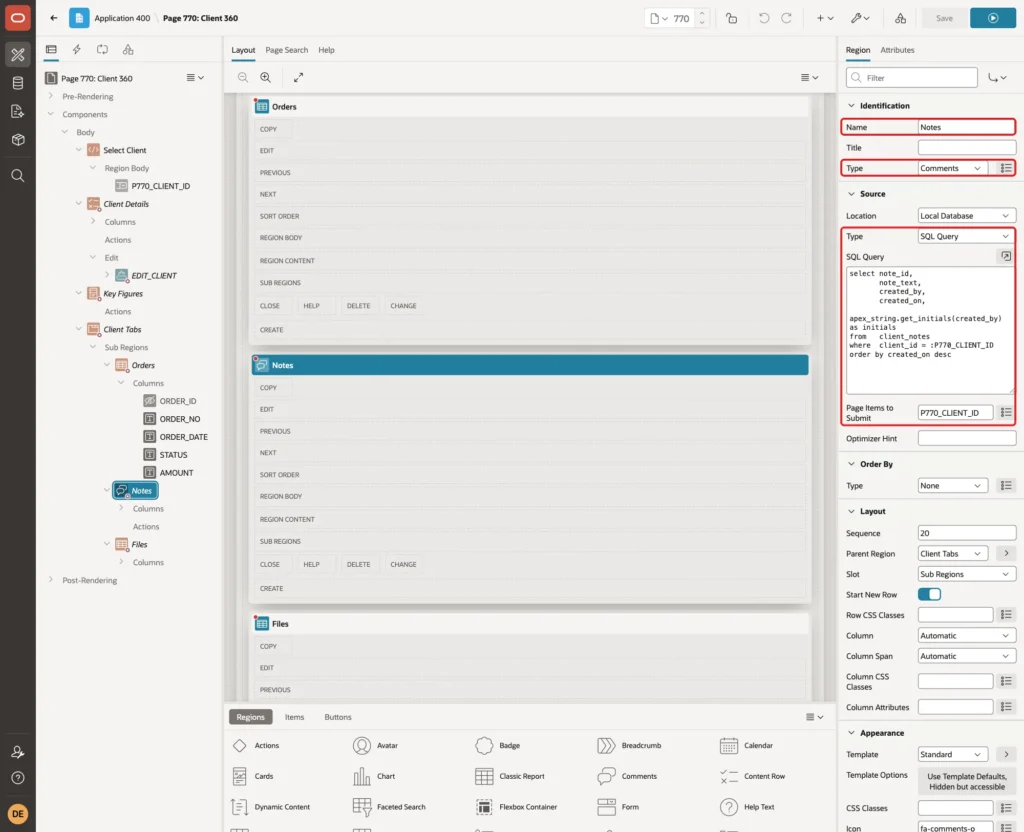Switch to Dynamic Actions lightning tab
Screen dimensions: 1024x832
(x=76, y=50)
